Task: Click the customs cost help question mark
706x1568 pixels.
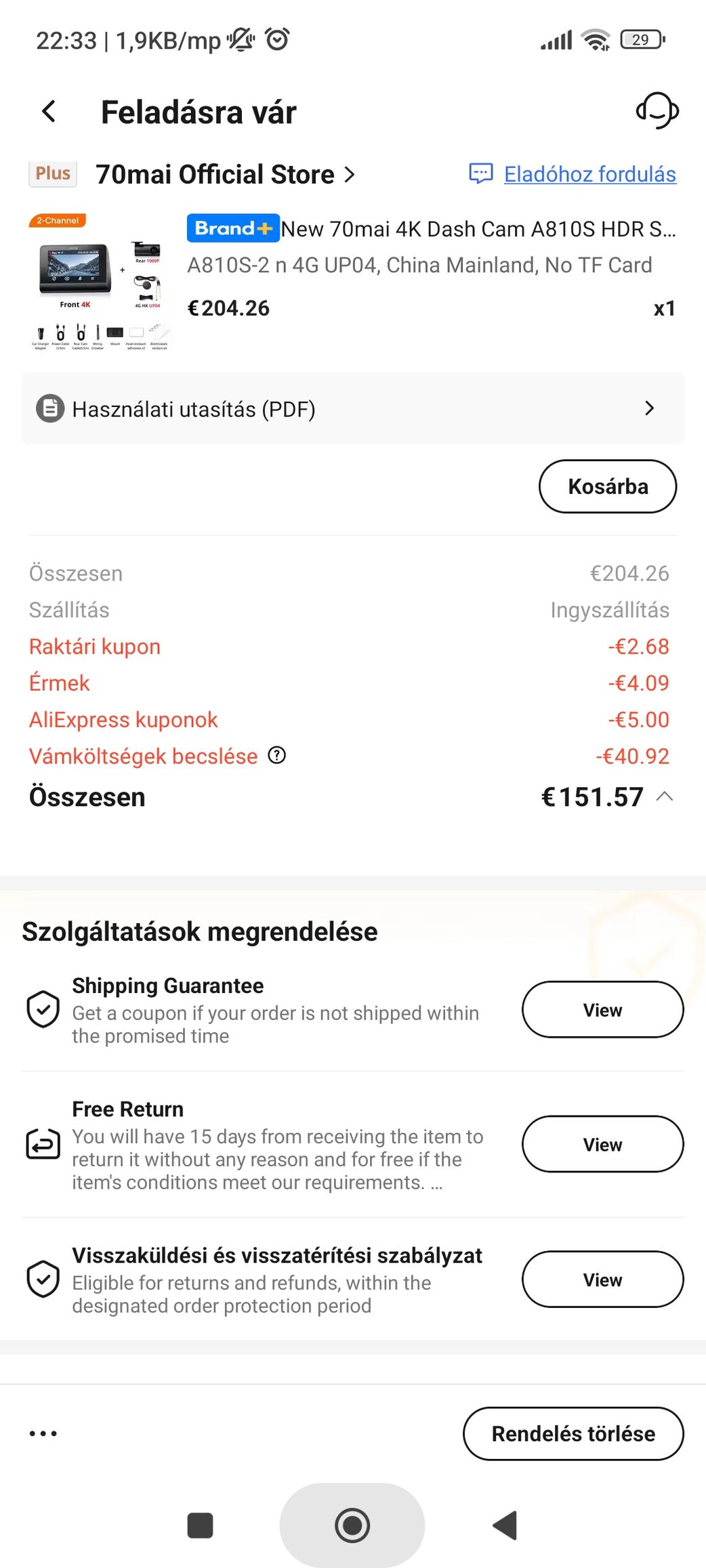Action: click(x=277, y=755)
